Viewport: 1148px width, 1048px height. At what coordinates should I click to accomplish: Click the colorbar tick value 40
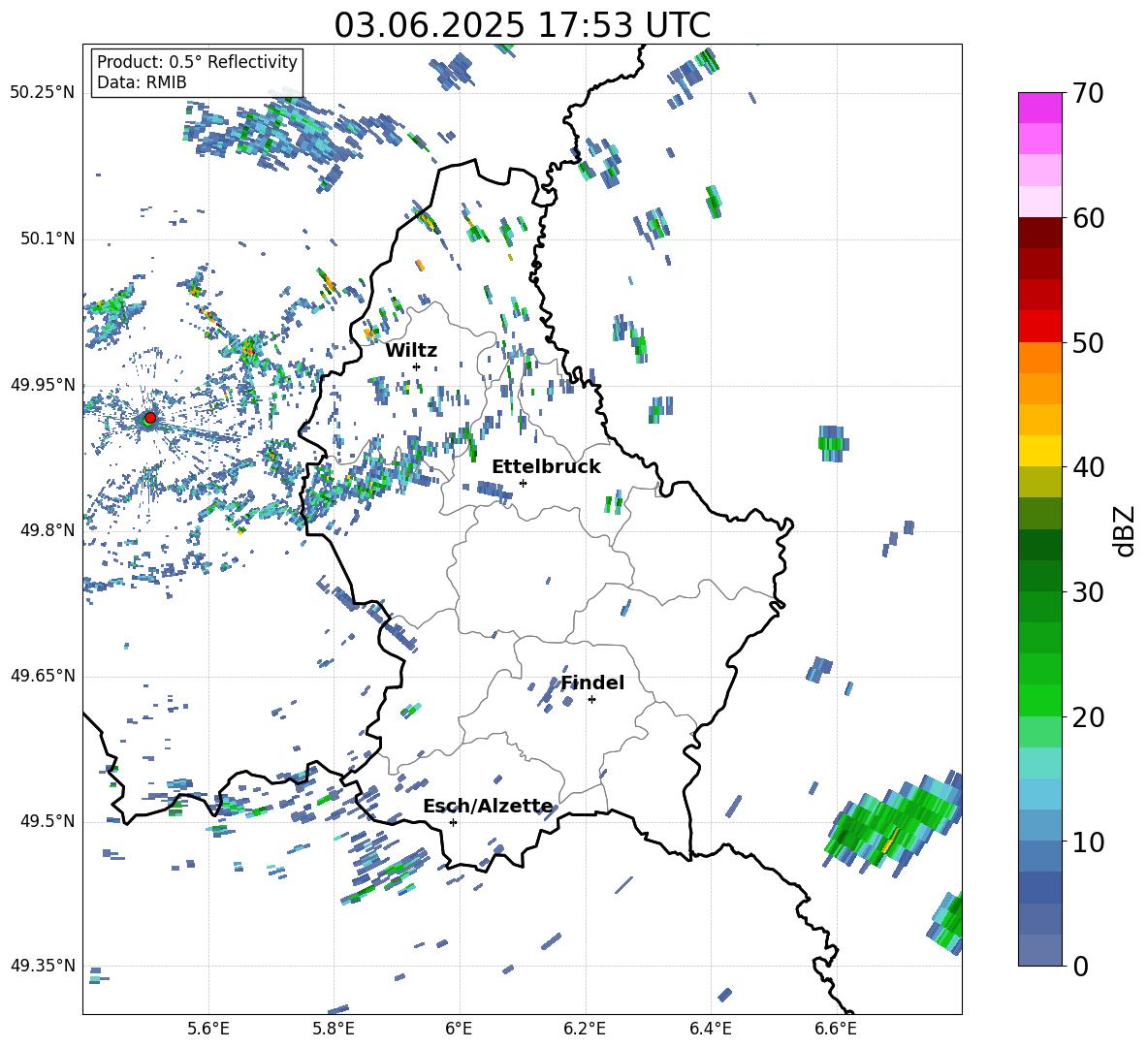(1087, 467)
